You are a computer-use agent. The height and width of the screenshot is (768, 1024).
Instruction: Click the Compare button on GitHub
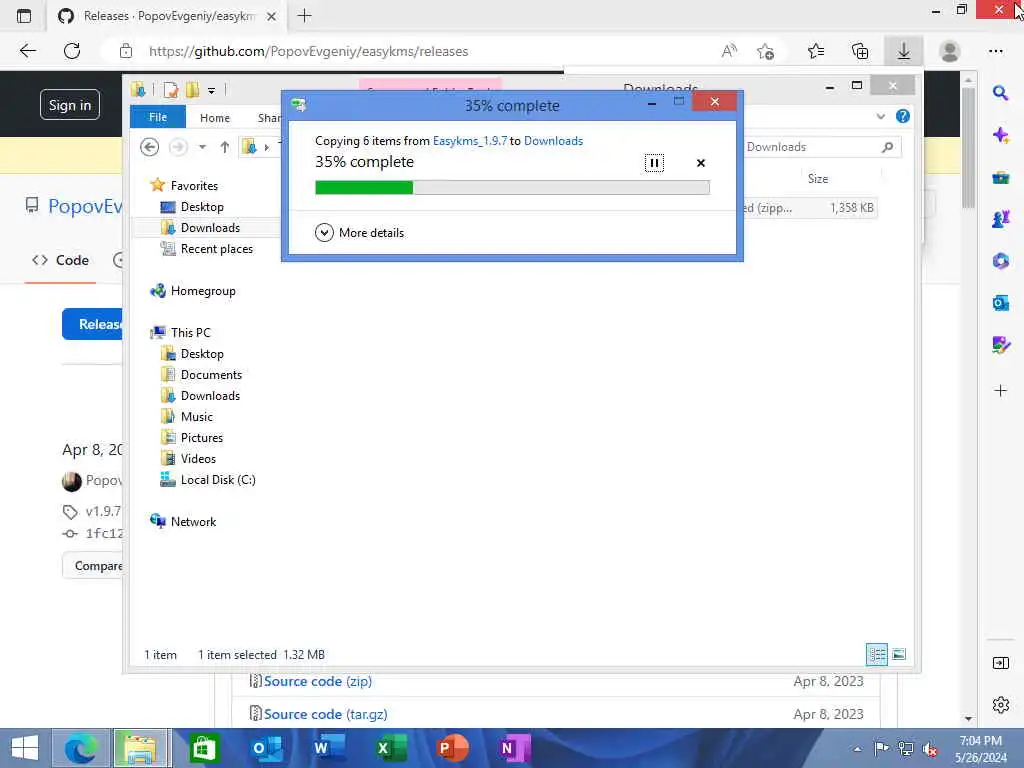[x=93, y=566]
